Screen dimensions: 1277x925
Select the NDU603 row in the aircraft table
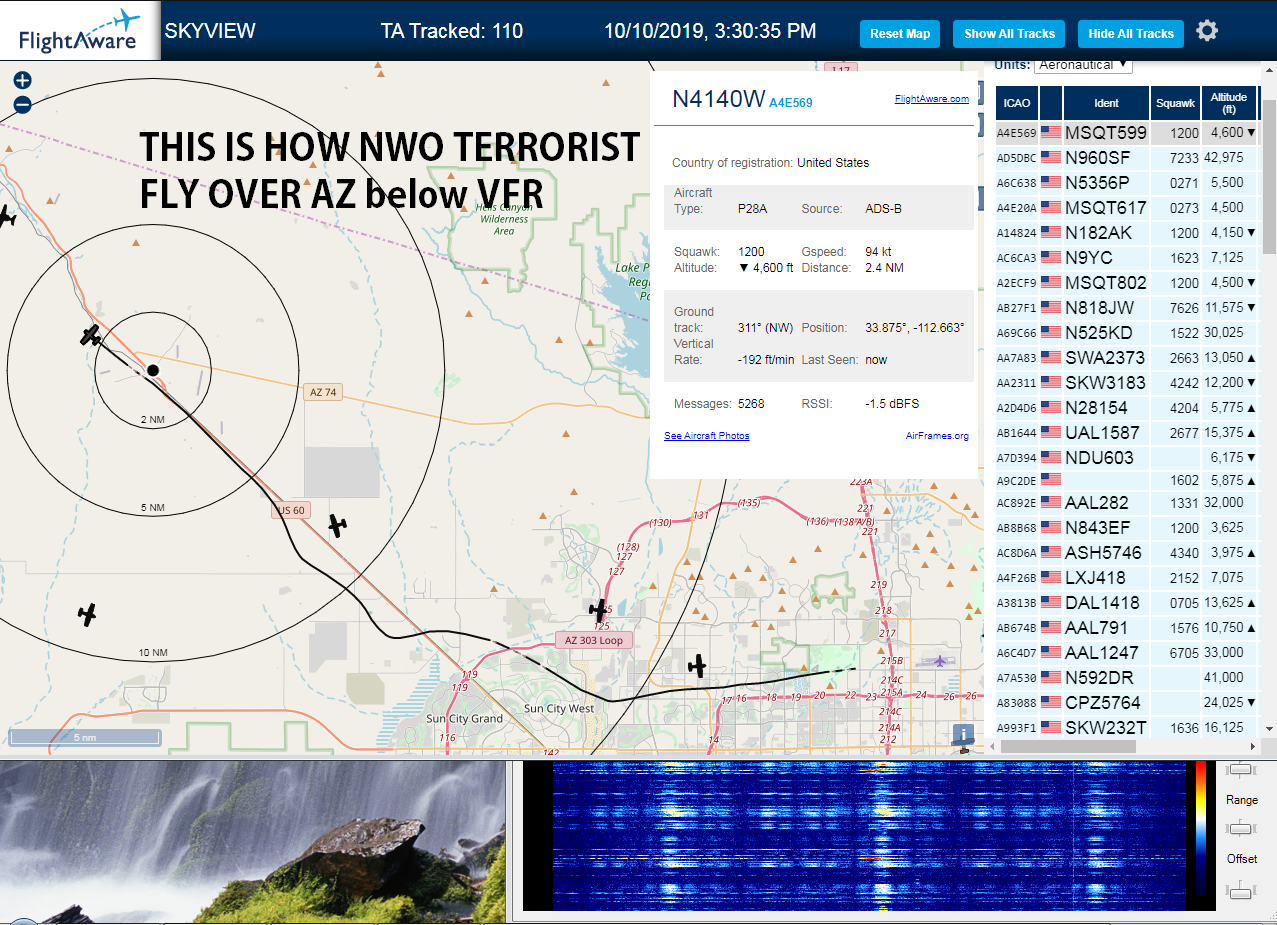[x=1126, y=457]
